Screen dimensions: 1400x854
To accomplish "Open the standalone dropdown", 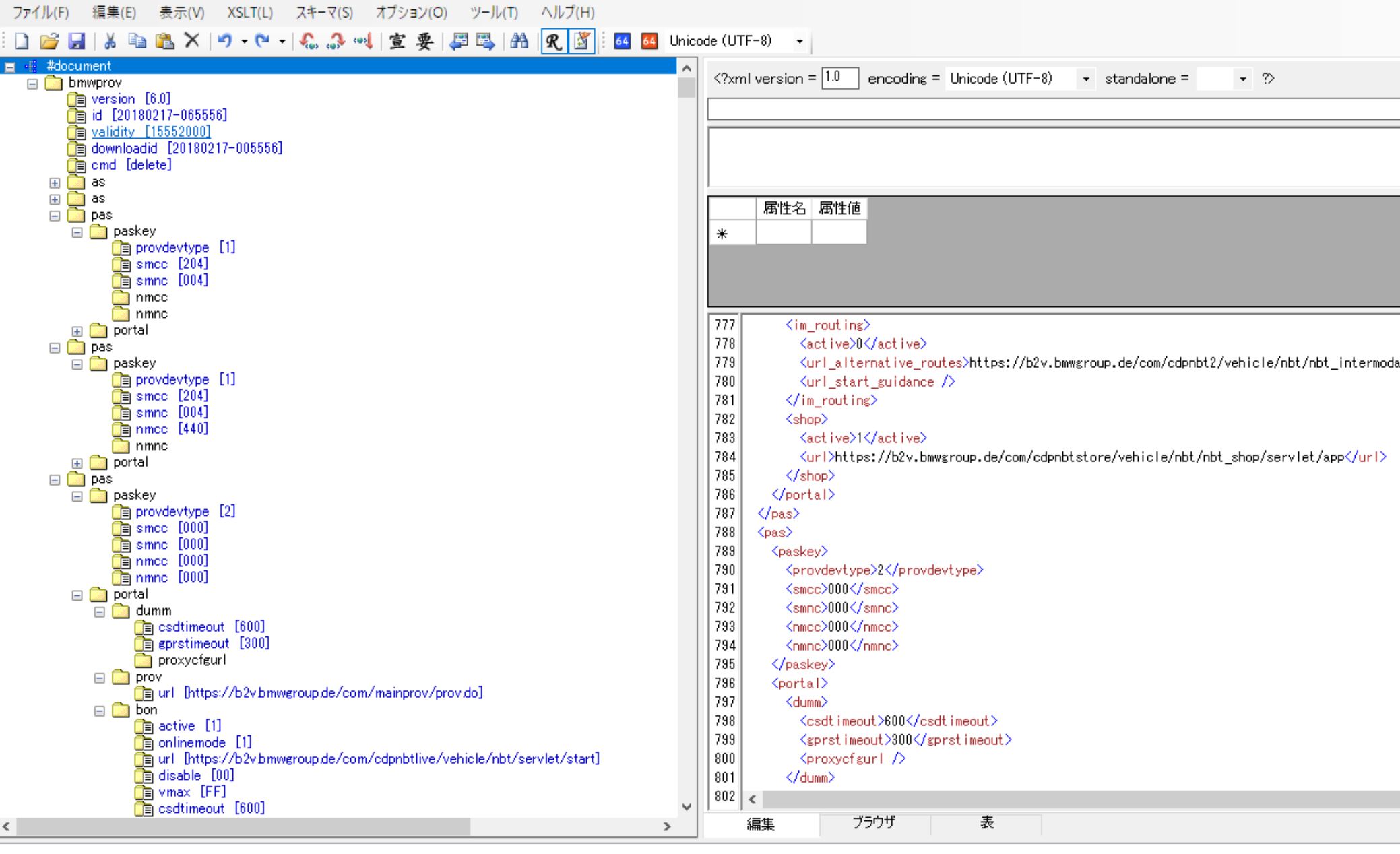I will point(1243,79).
